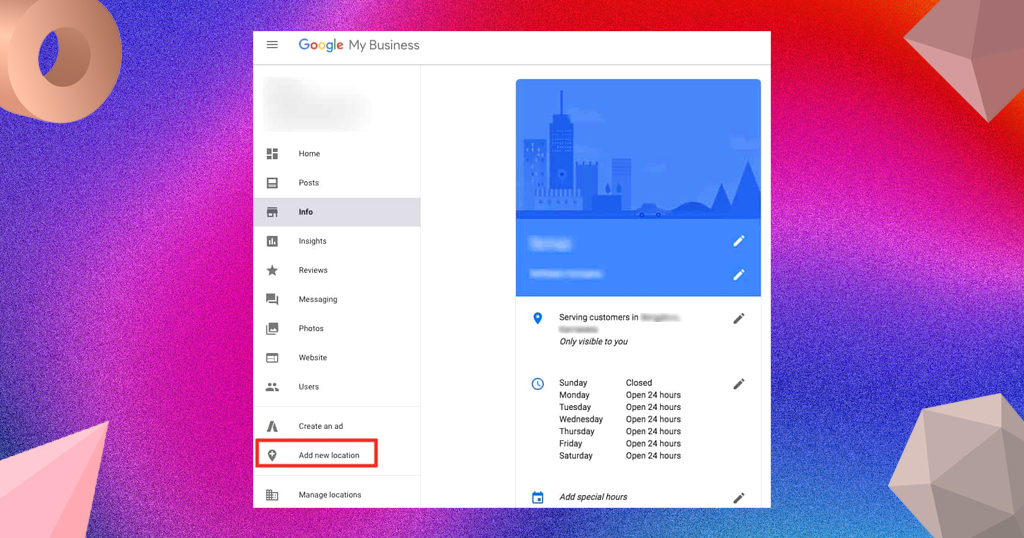
Task: Click the Google My Business logo
Action: (x=359, y=45)
